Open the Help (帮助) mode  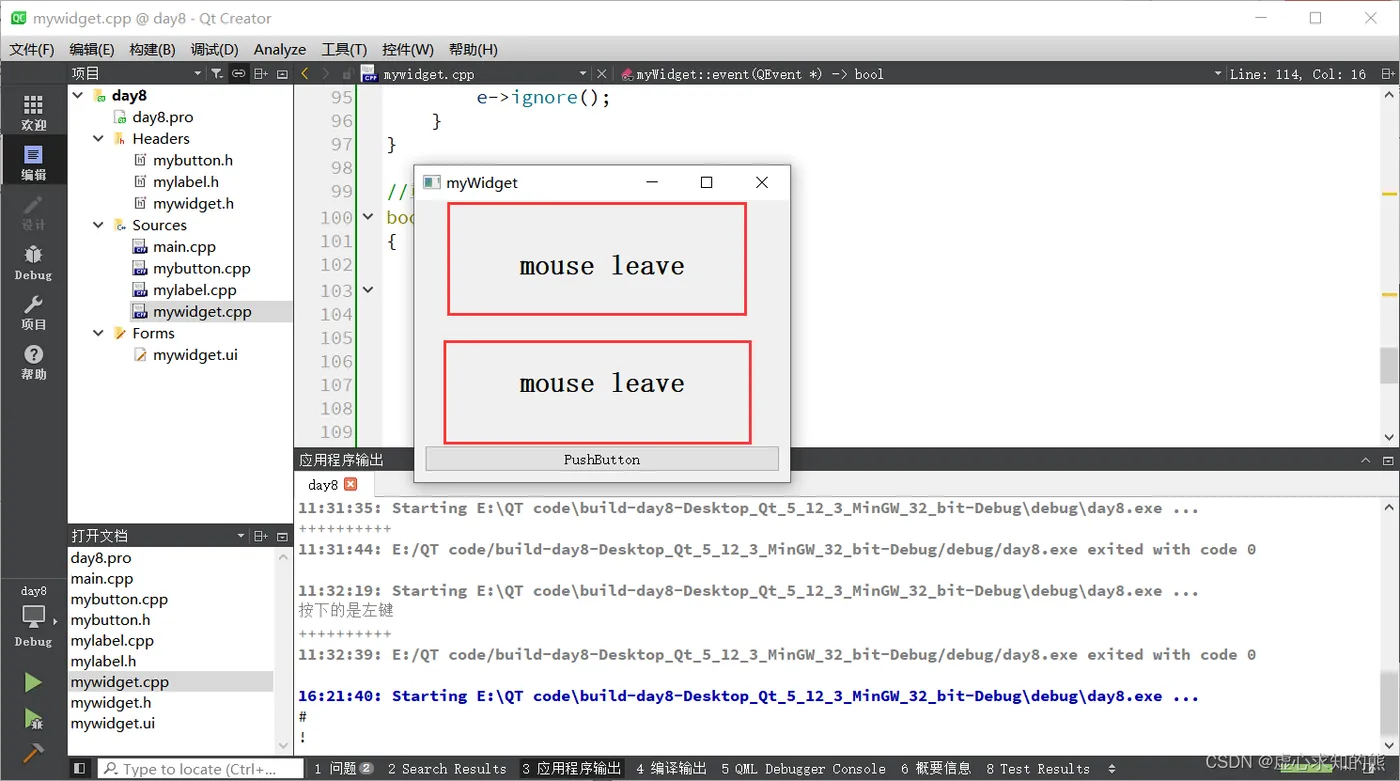33,362
